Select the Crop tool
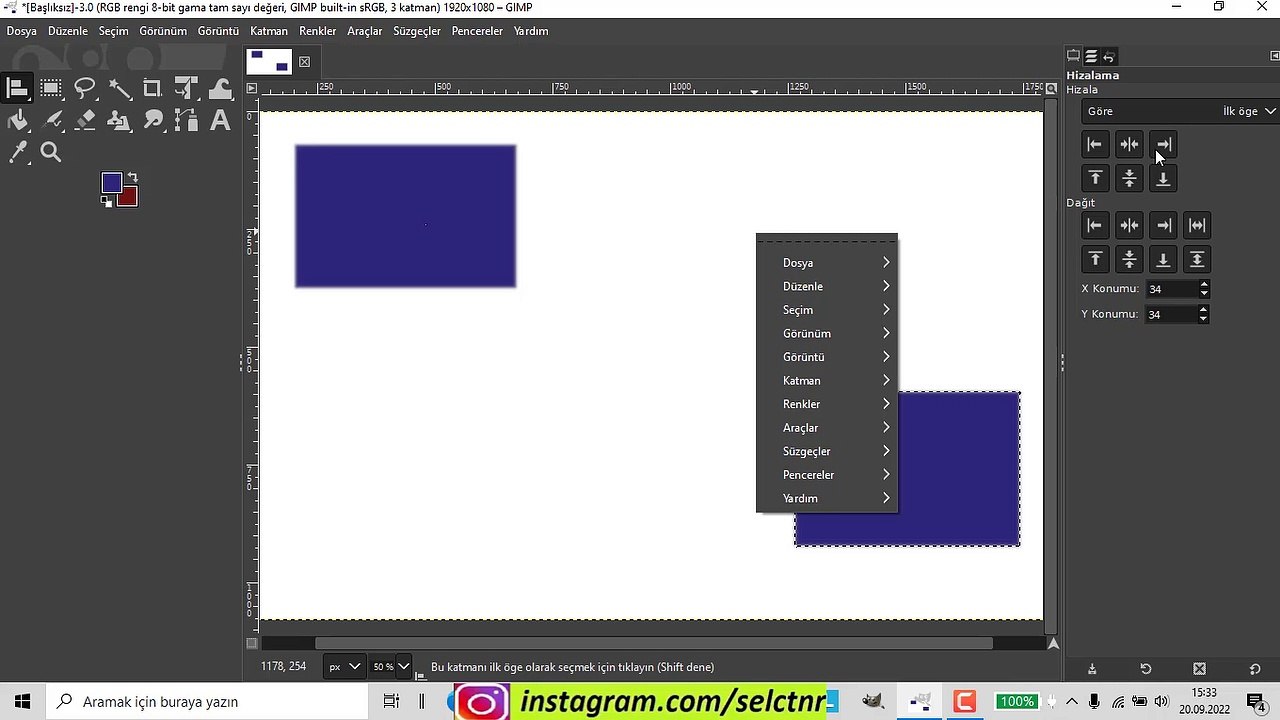Image resolution: width=1280 pixels, height=720 pixels. pyautogui.click(x=152, y=88)
